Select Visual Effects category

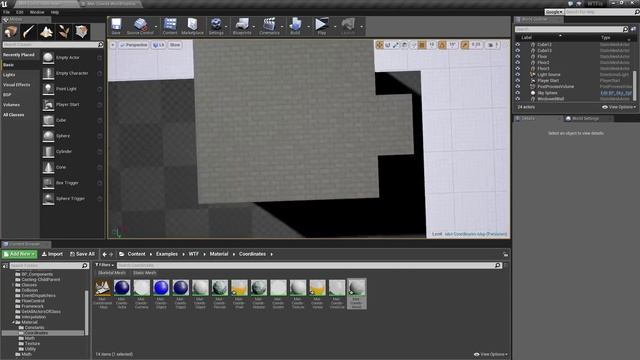pyautogui.click(x=17, y=85)
